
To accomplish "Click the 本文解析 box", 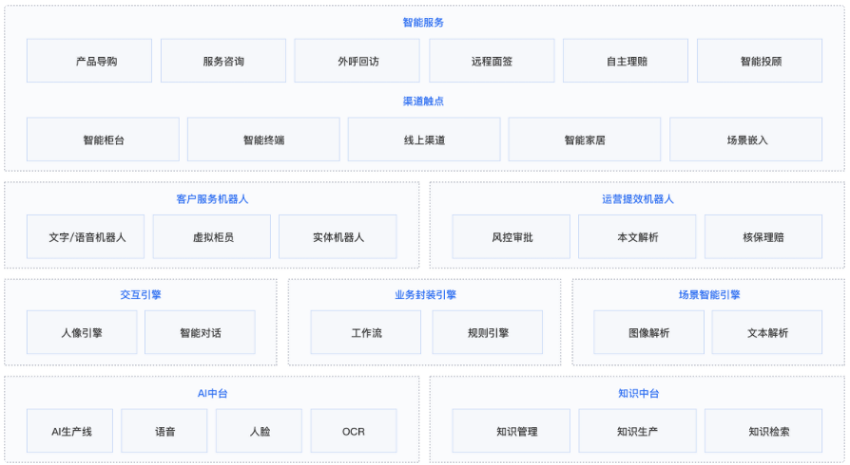I will pyautogui.click(x=637, y=237).
